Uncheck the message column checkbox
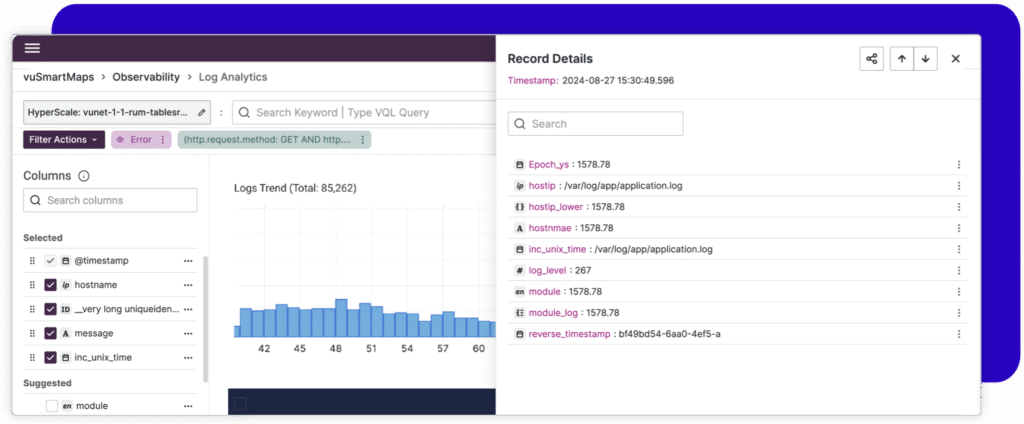The width and height of the screenshot is (1024, 424). [51, 333]
